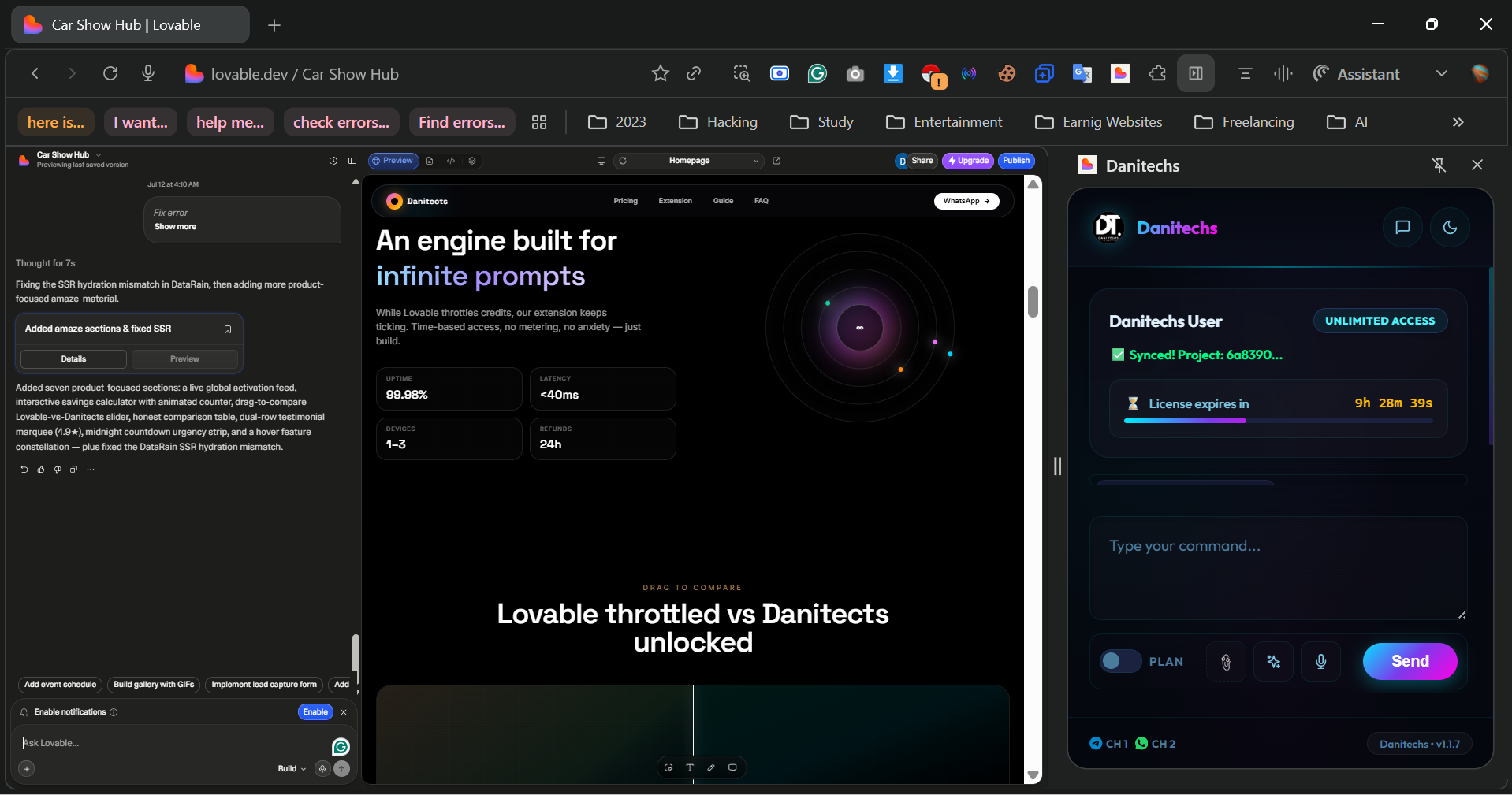The image size is (1512, 795).
Task: Open Lovable chat history clock icon
Action: point(333,161)
